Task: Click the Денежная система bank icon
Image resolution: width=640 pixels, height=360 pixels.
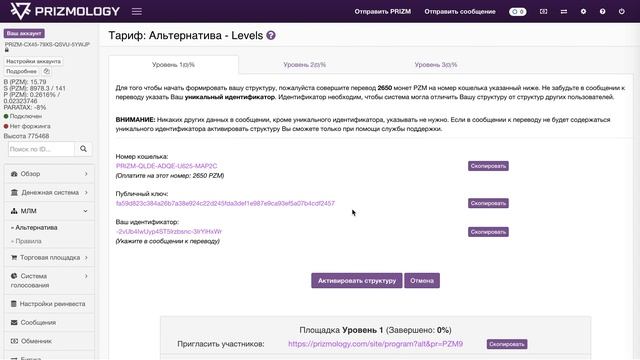Action: [x=14, y=192]
